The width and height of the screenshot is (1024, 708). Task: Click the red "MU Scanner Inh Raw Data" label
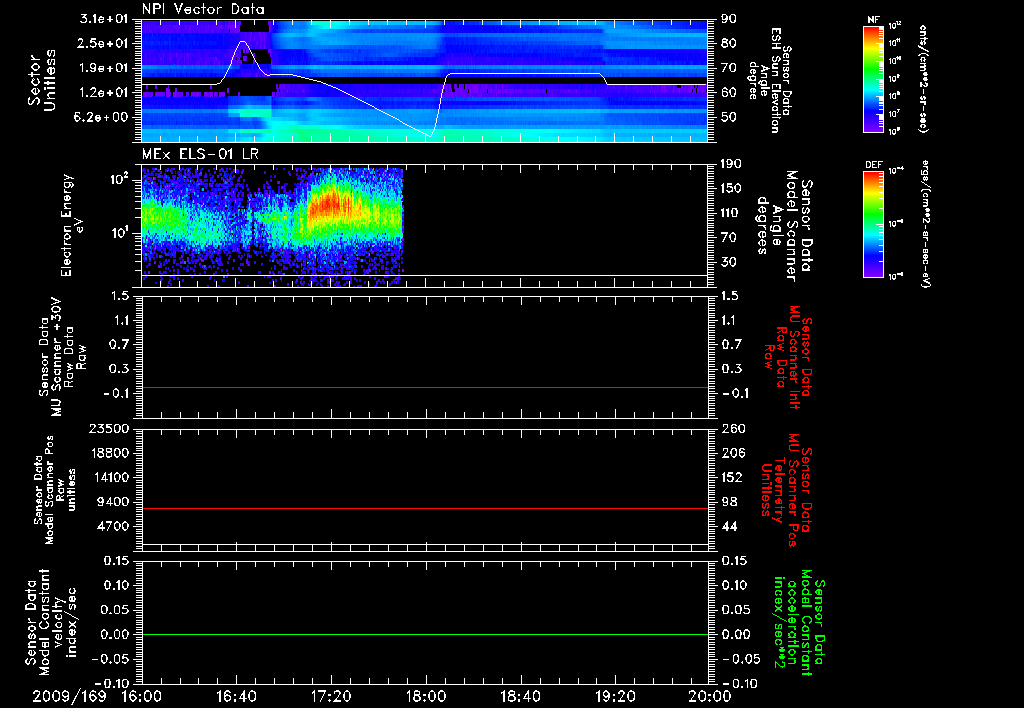tap(788, 357)
